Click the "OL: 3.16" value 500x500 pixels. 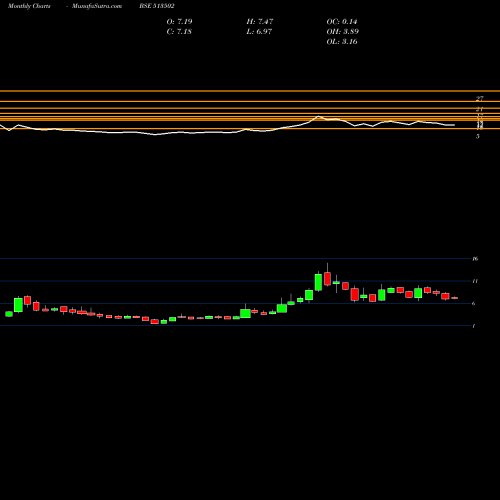342,42
